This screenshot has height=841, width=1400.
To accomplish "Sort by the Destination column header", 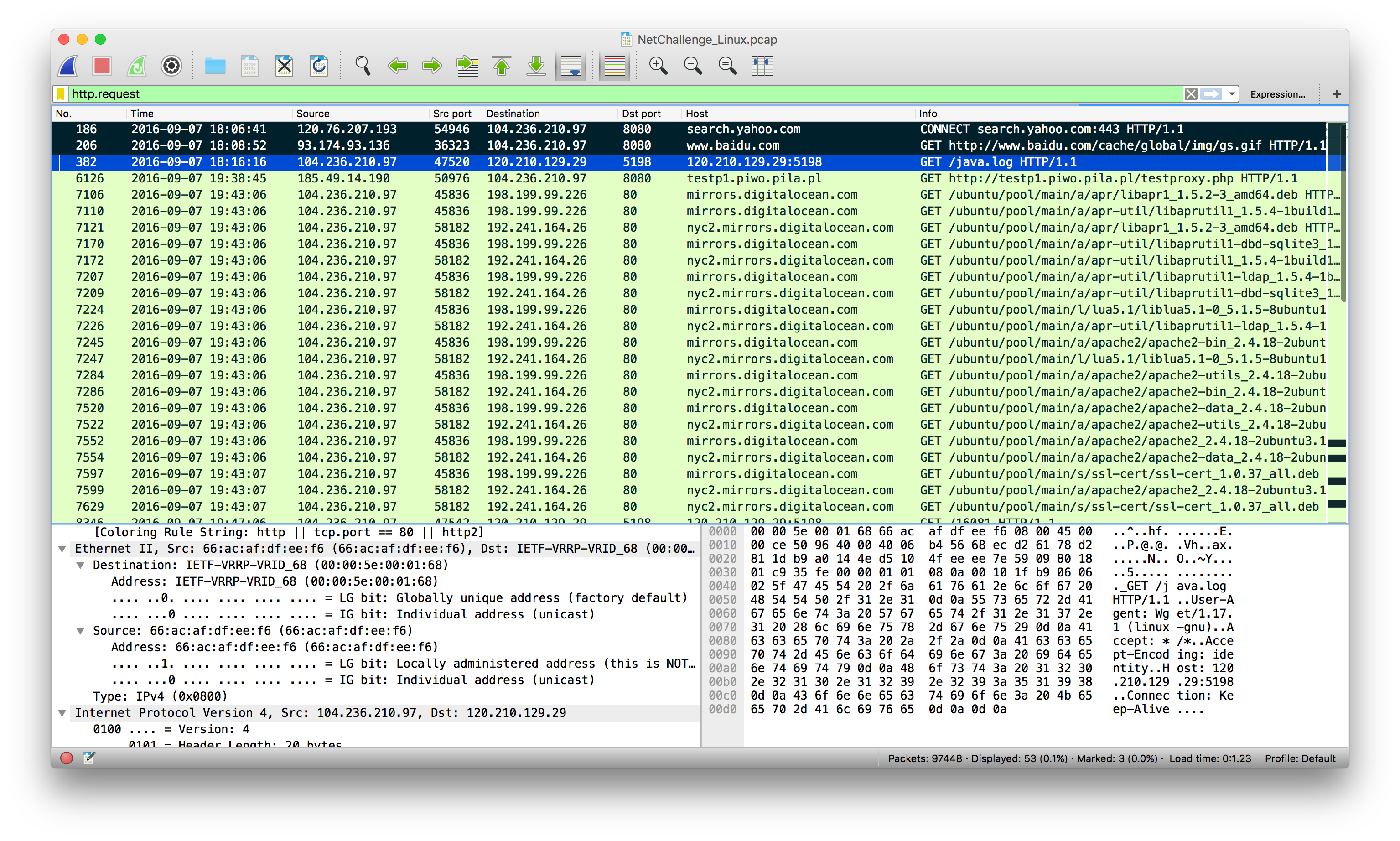I will [550, 114].
